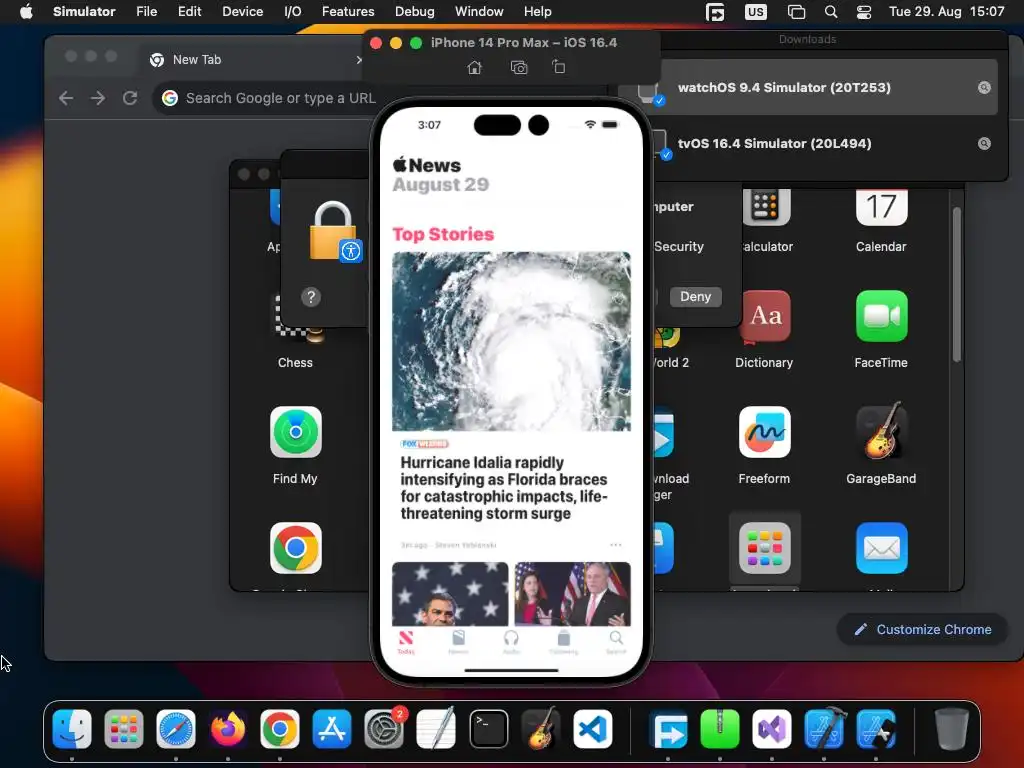
Task: Click Customize Chrome button
Action: (x=922, y=630)
